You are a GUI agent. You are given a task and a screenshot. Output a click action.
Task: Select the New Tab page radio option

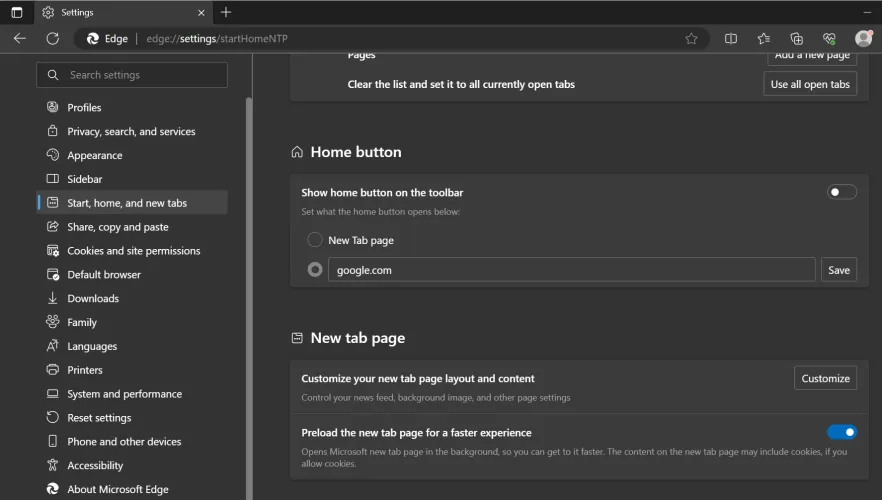click(x=315, y=240)
